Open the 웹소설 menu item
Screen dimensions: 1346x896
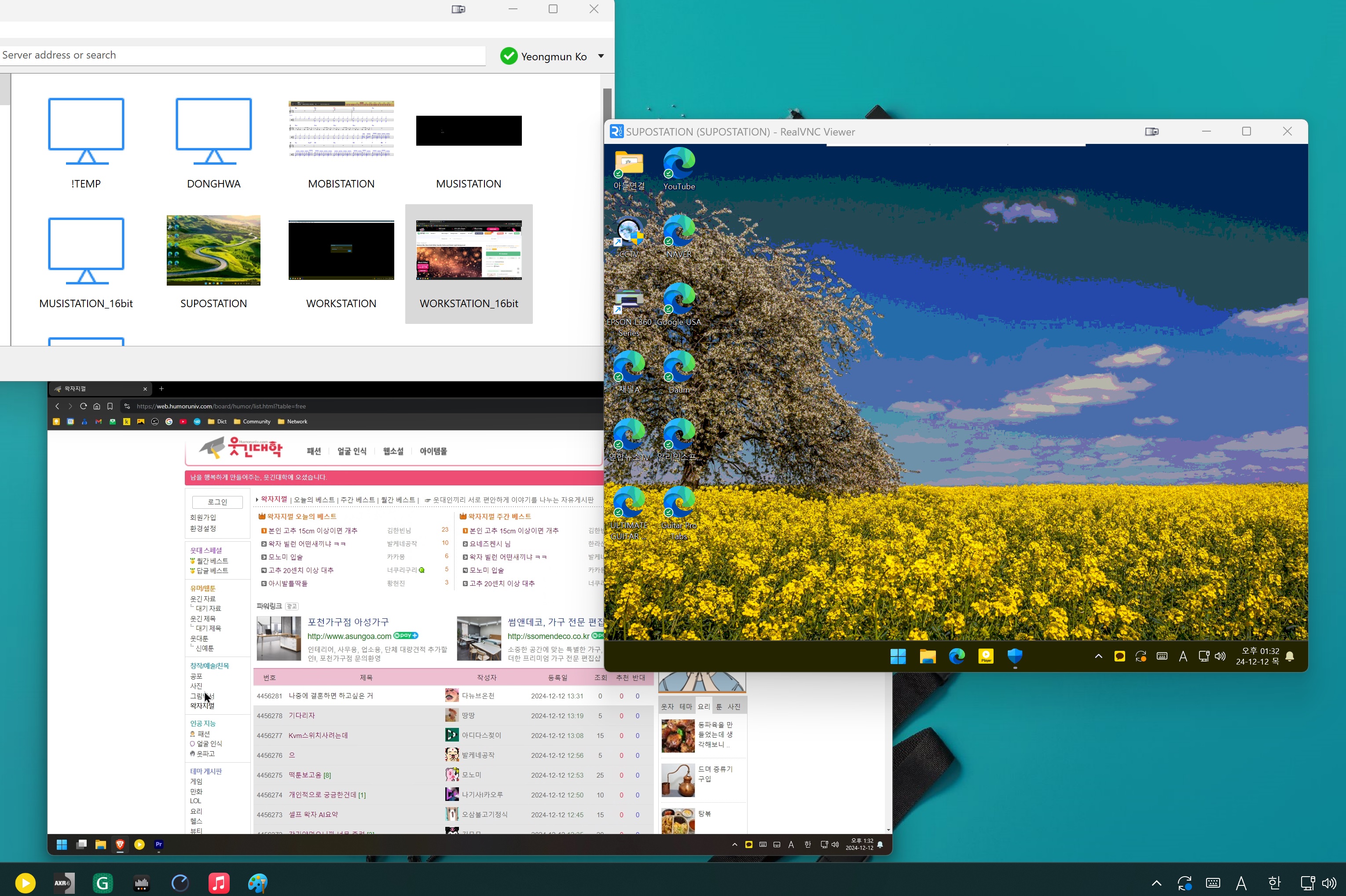(x=393, y=451)
